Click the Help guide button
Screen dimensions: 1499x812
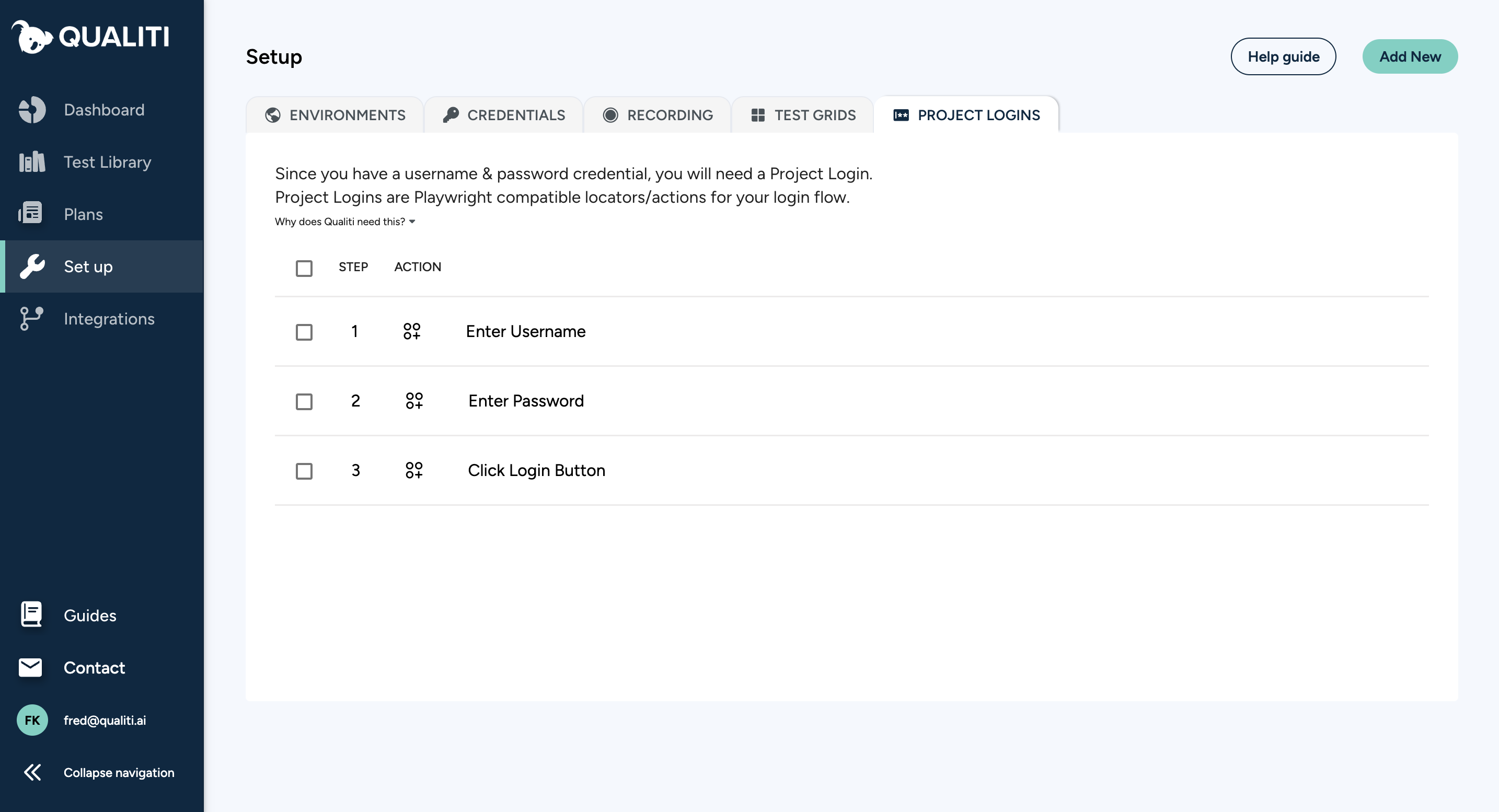(x=1283, y=56)
